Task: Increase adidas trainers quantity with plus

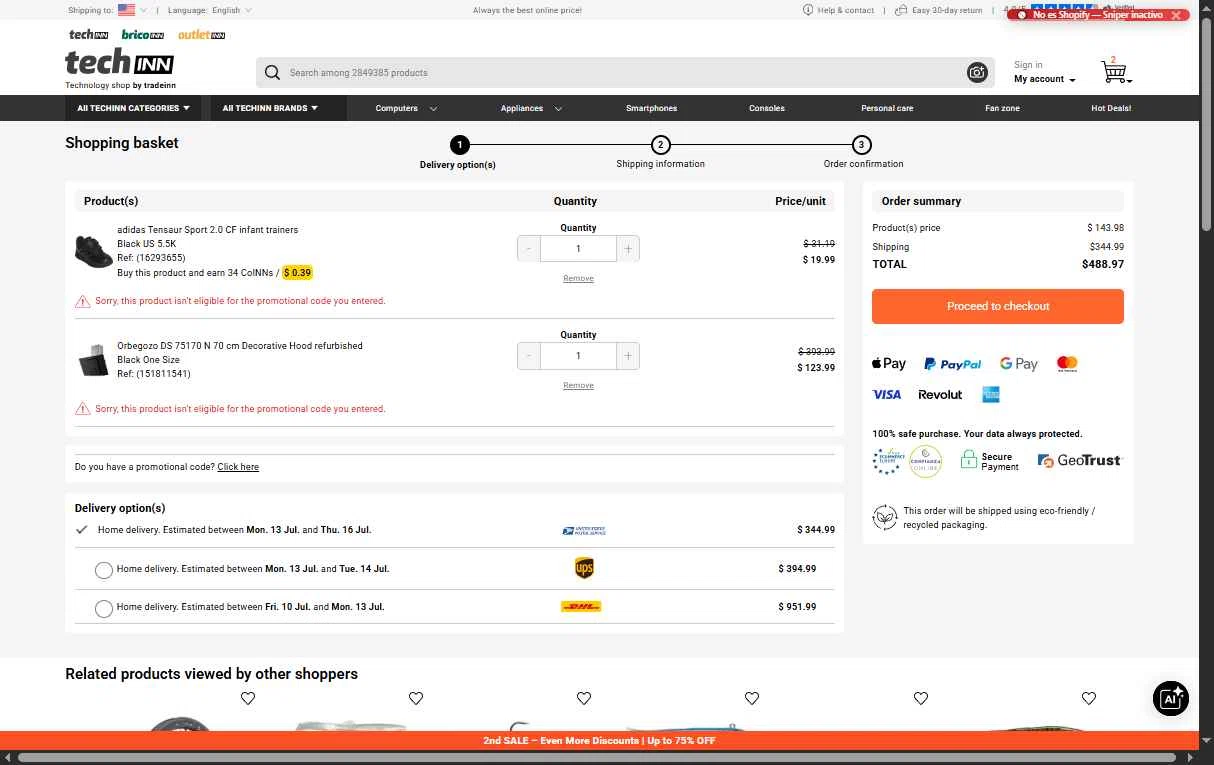Action: coord(628,249)
